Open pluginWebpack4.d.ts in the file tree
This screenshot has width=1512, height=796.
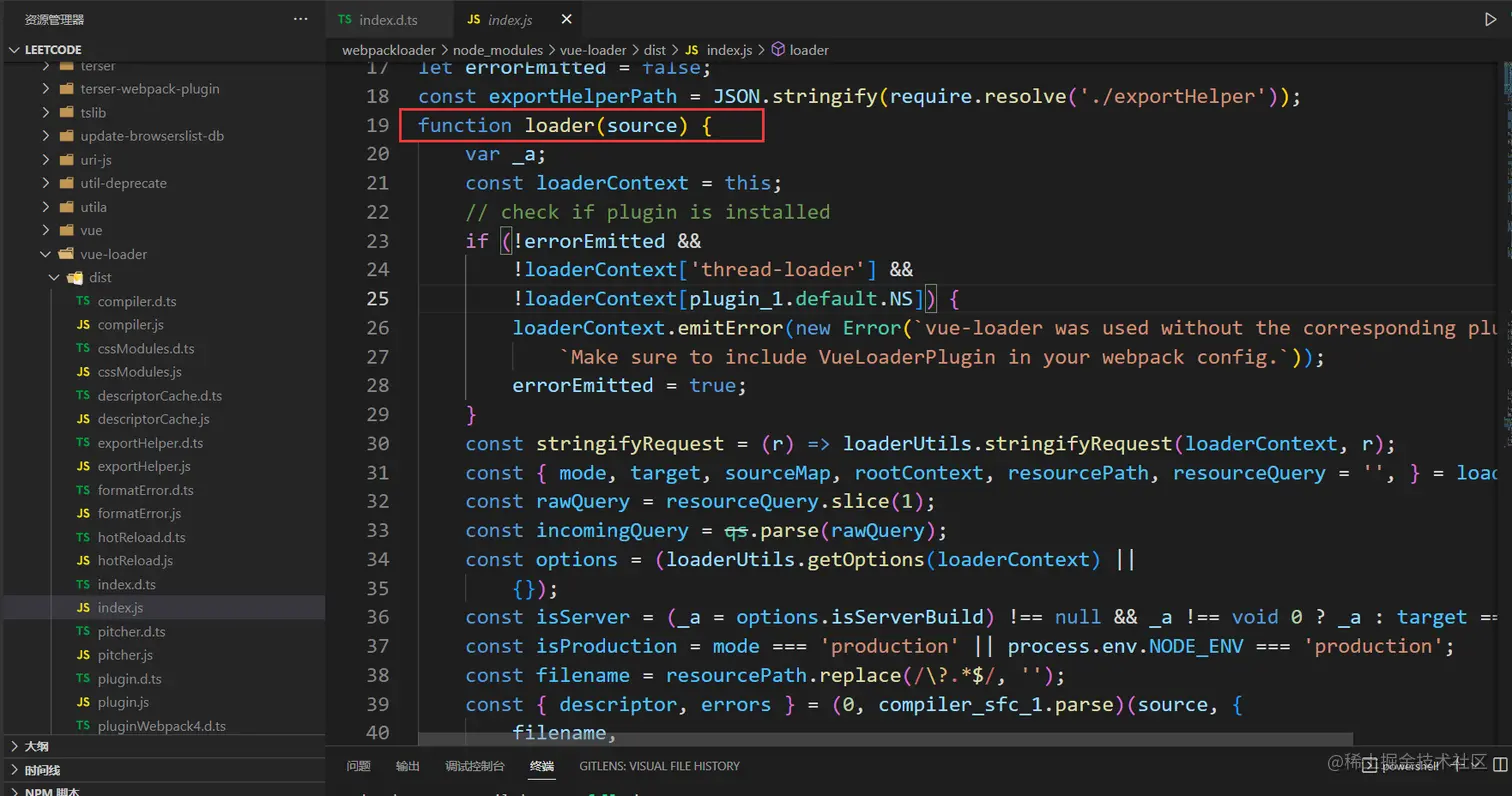(x=162, y=726)
